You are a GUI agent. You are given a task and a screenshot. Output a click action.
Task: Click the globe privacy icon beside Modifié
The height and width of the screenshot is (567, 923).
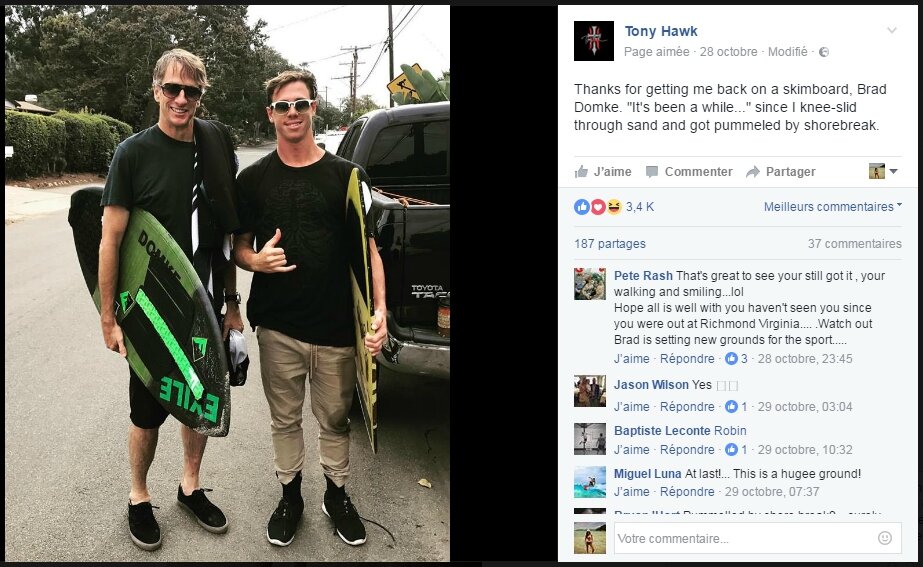click(x=824, y=52)
